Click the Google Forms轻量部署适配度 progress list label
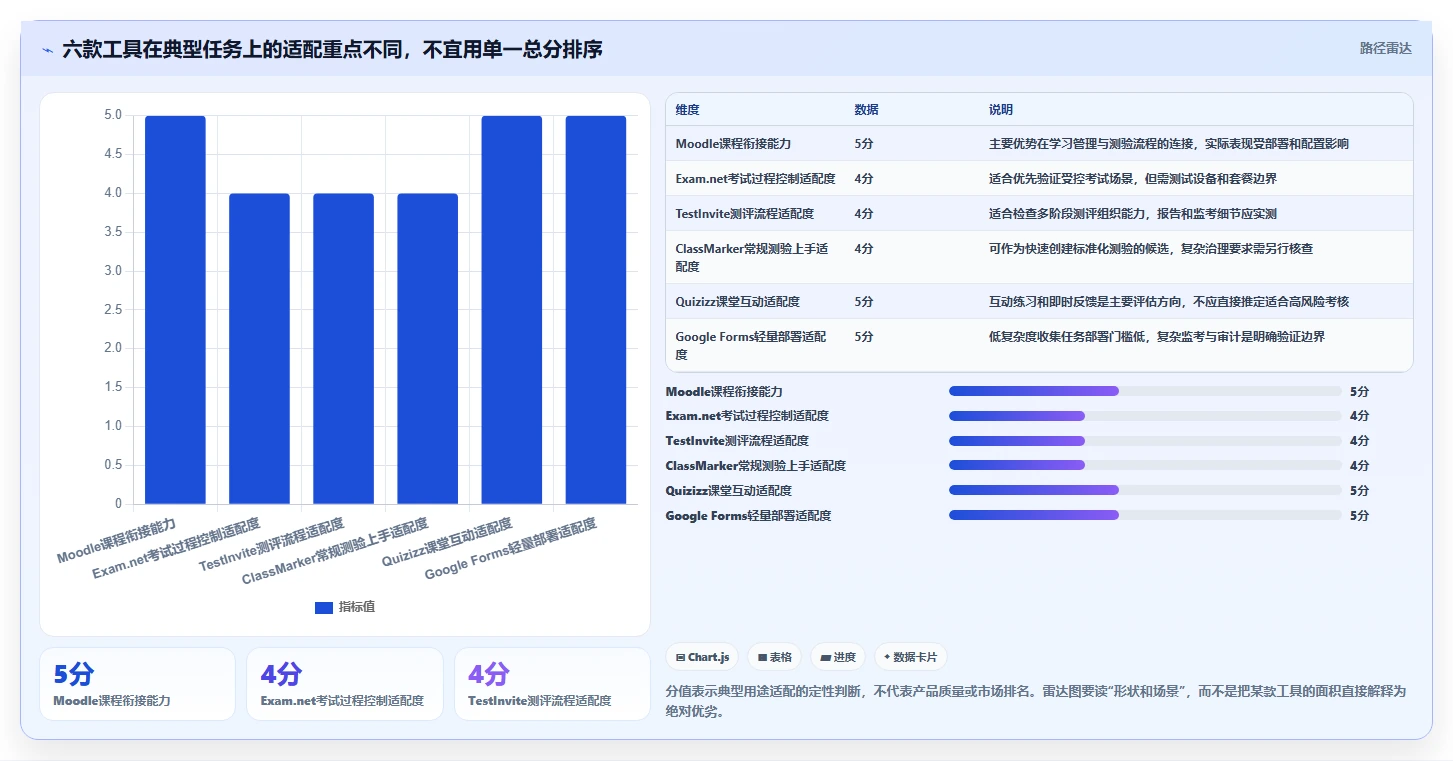Viewport: 1453px width, 761px height. (x=748, y=516)
